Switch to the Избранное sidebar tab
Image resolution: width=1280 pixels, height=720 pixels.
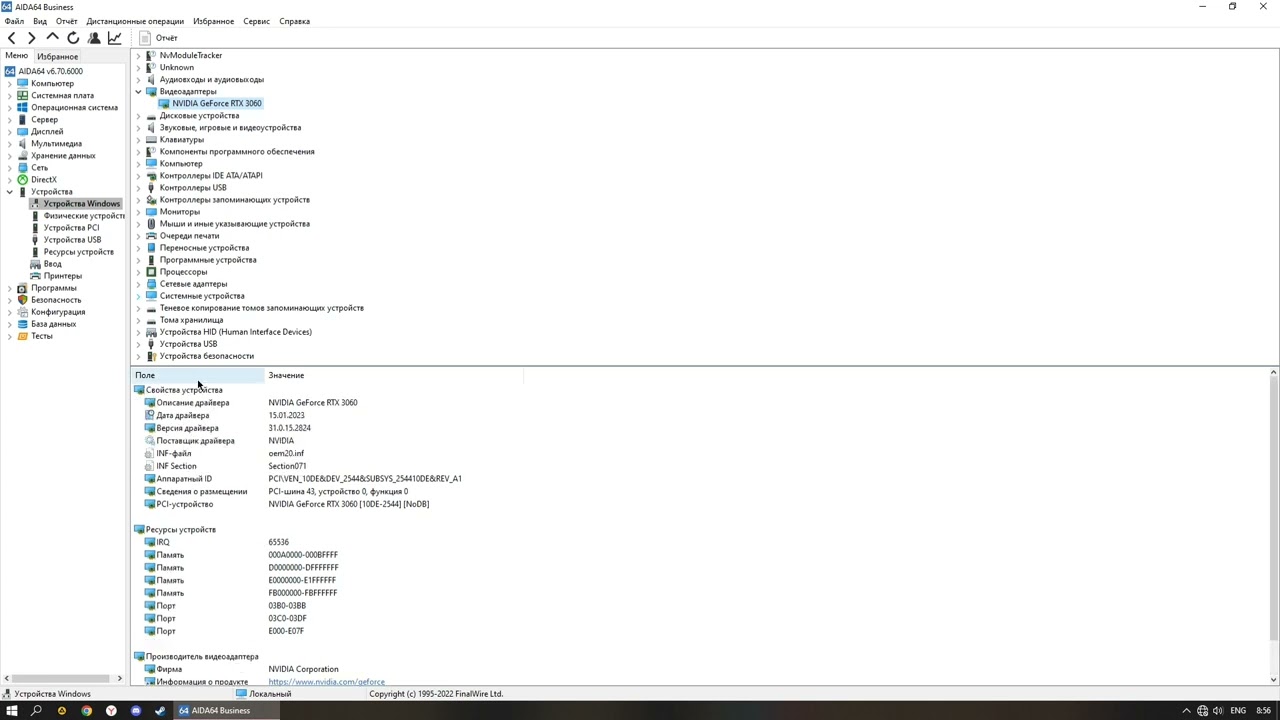57,56
